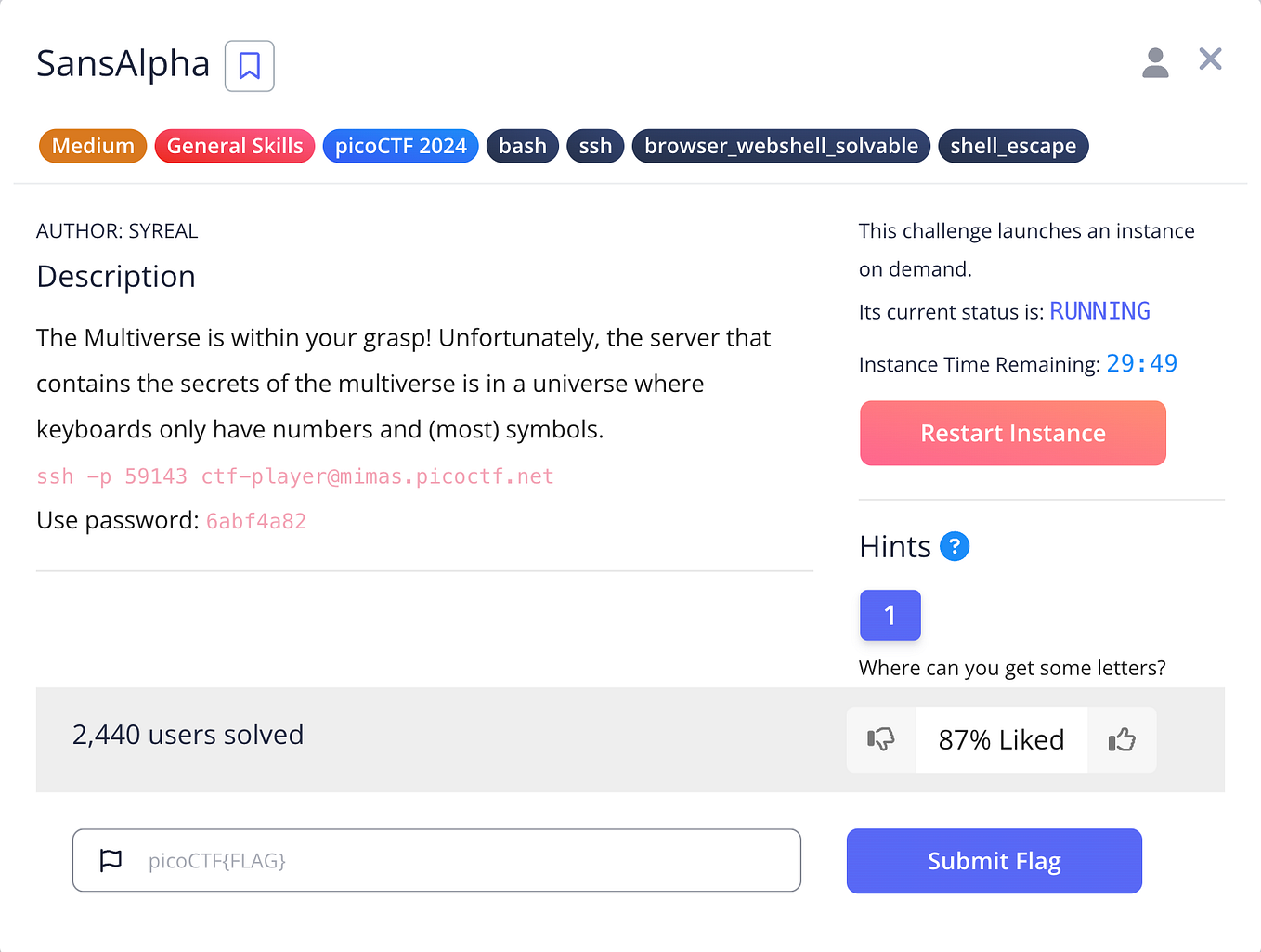Click the password 6abf4a82
This screenshot has width=1261, height=952.
(x=256, y=521)
